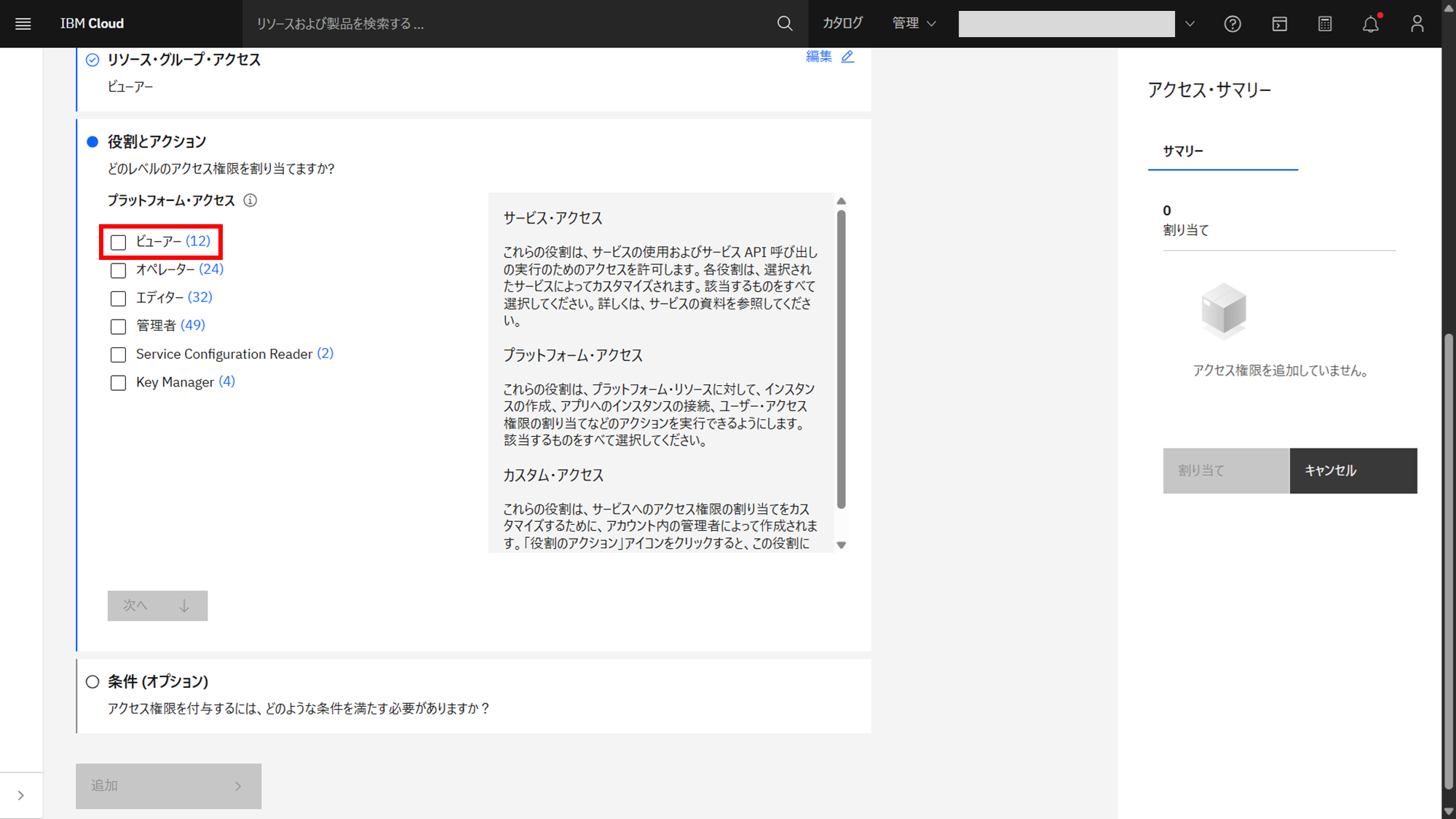The height and width of the screenshot is (819, 1456).
Task: Tick the Key Manager checkbox
Action: coord(118,383)
